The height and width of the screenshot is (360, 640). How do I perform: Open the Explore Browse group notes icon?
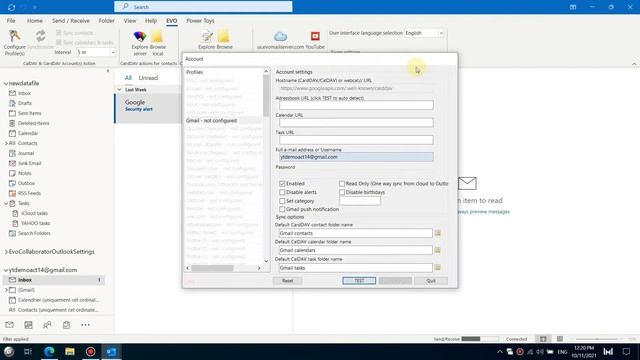pyautogui.click(x=207, y=36)
